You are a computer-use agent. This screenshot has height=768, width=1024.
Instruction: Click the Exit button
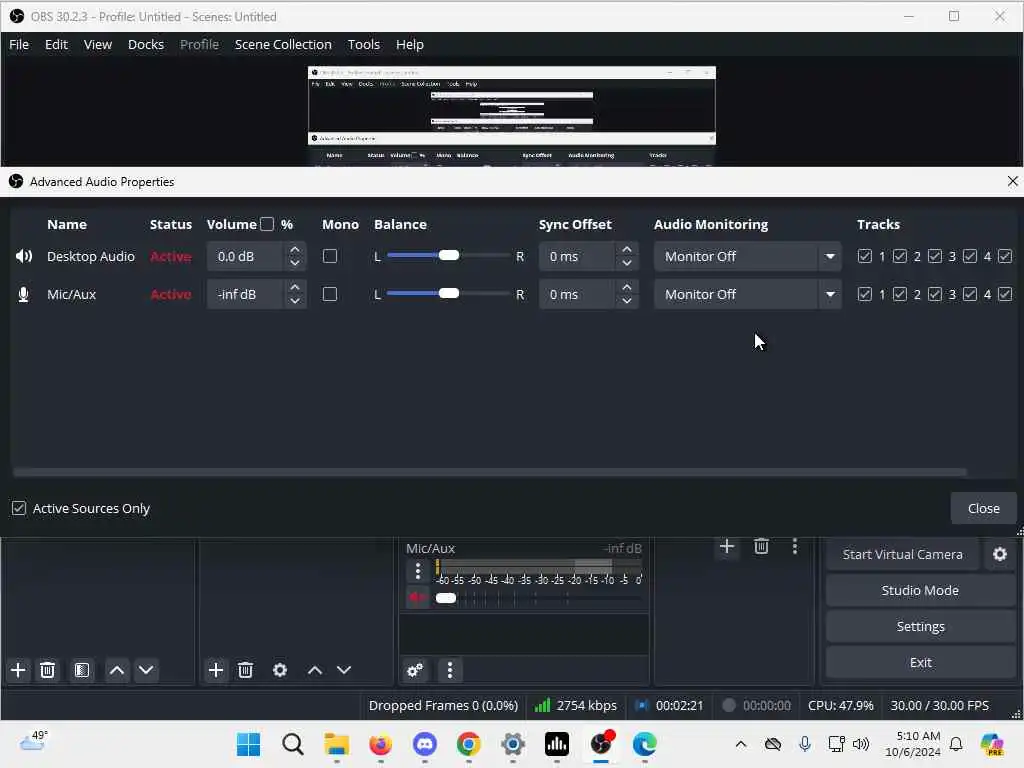point(920,662)
